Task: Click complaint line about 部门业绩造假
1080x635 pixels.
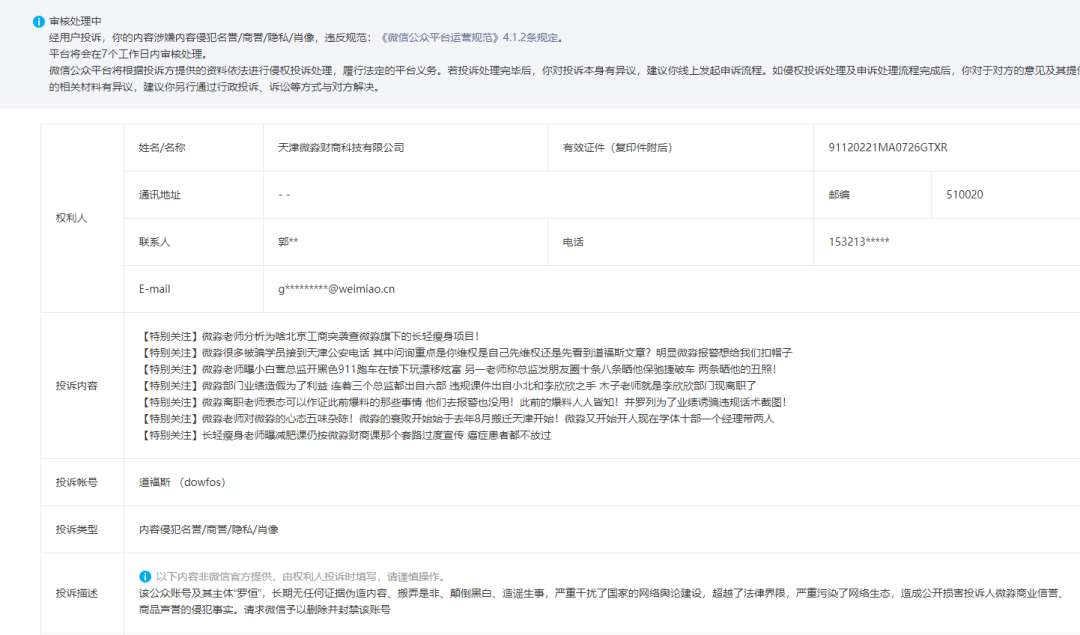Action: pyautogui.click(x=448, y=386)
